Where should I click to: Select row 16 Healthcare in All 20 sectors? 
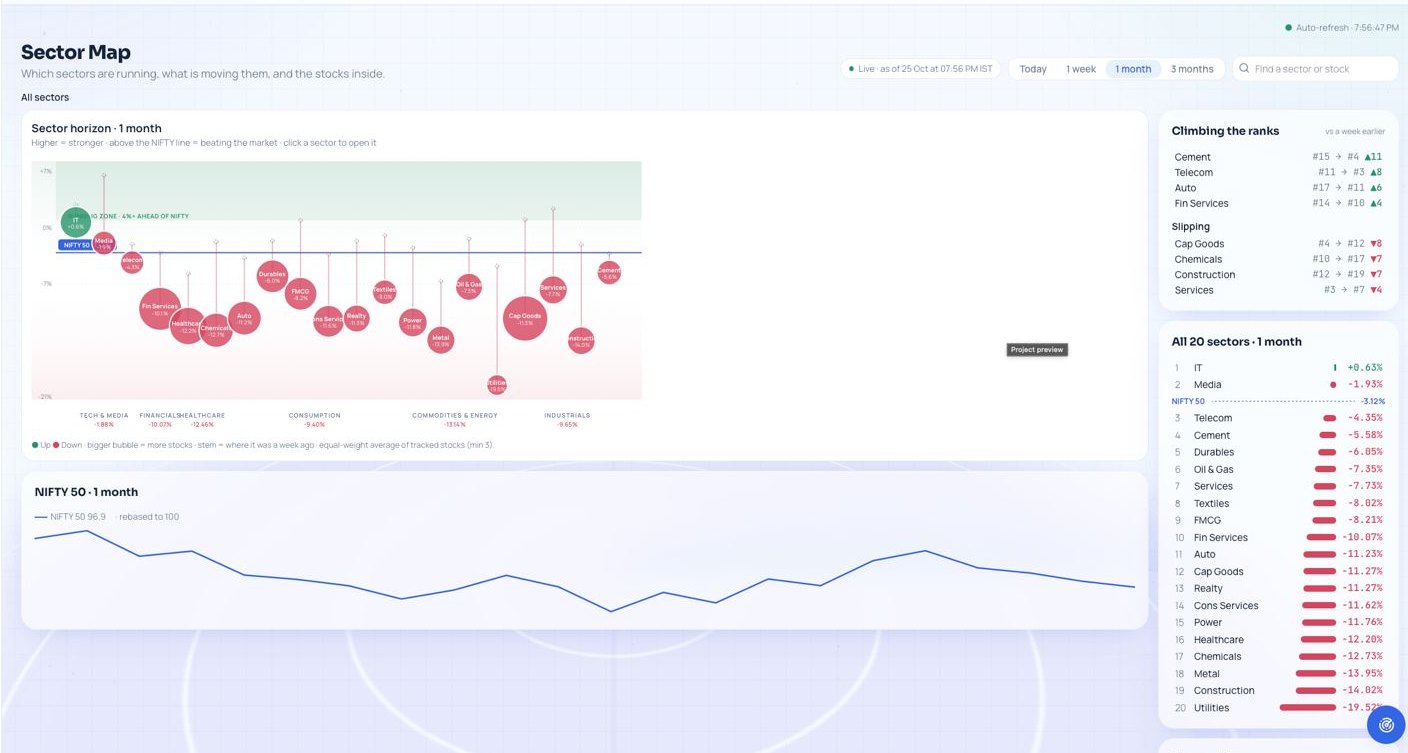tap(1278, 639)
